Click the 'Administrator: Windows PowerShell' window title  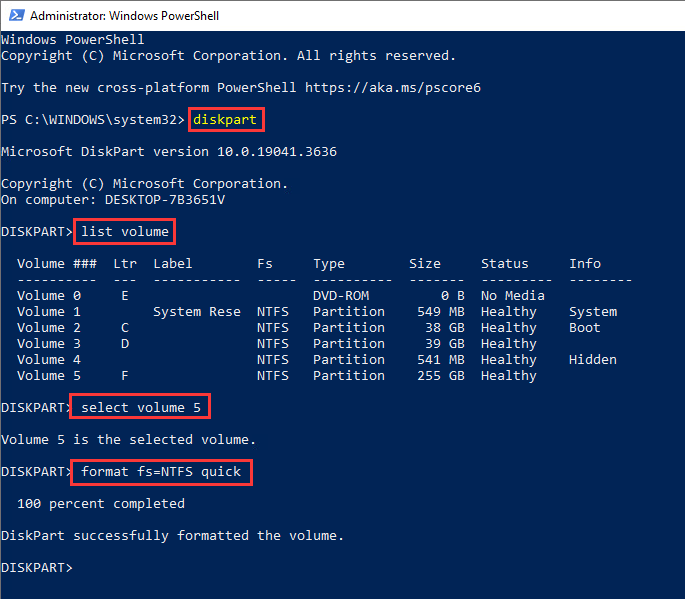coord(124,16)
